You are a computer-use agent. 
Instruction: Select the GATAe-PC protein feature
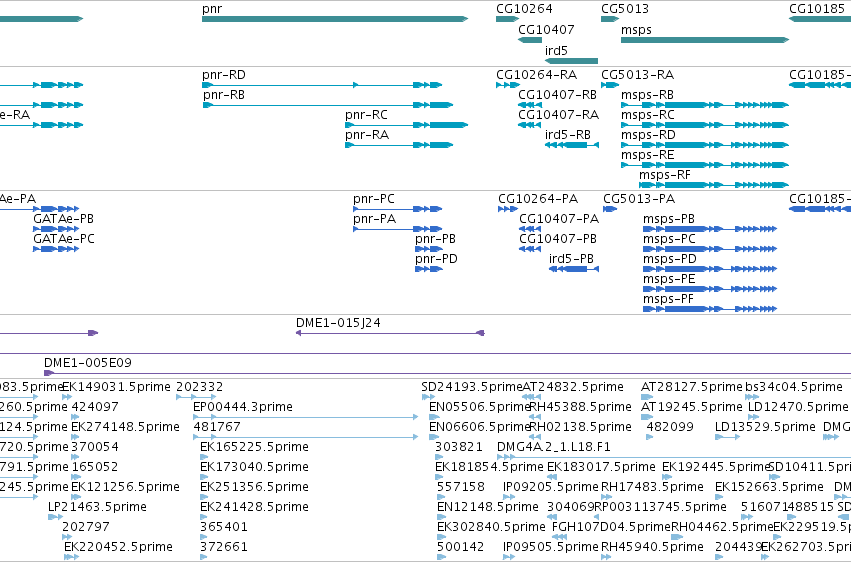pos(56,249)
